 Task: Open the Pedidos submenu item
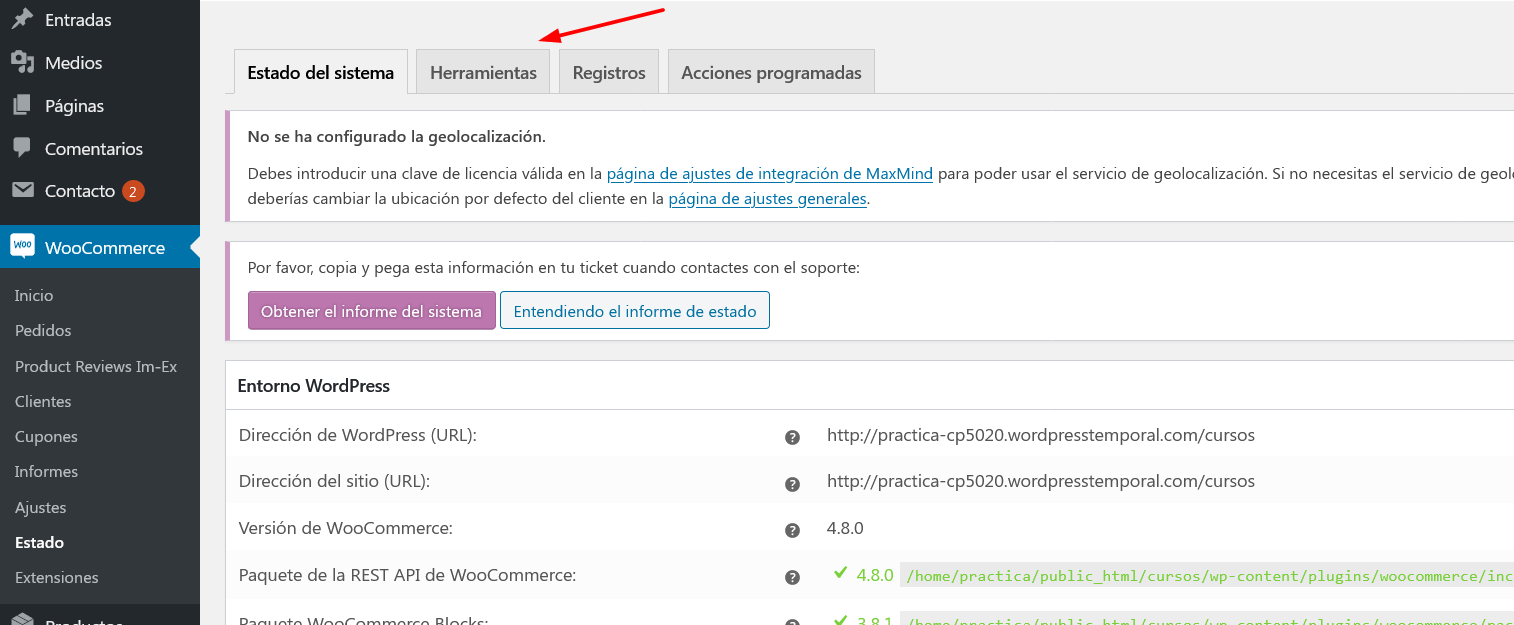[43, 331]
